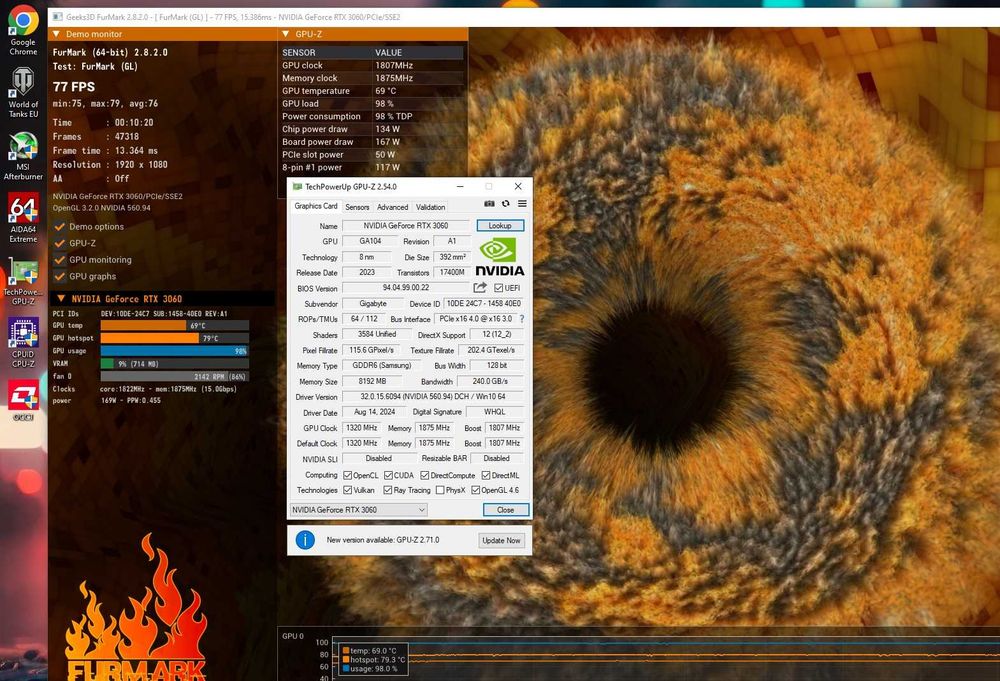Image resolution: width=1000 pixels, height=681 pixels.
Task: Click the GPU temp orange bar
Action: point(143,325)
